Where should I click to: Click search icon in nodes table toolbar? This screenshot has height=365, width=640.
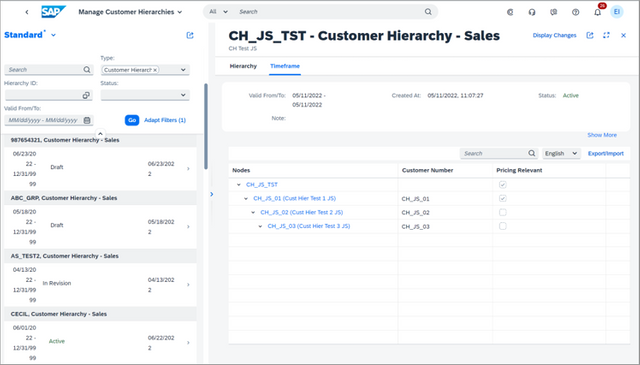tap(532, 154)
